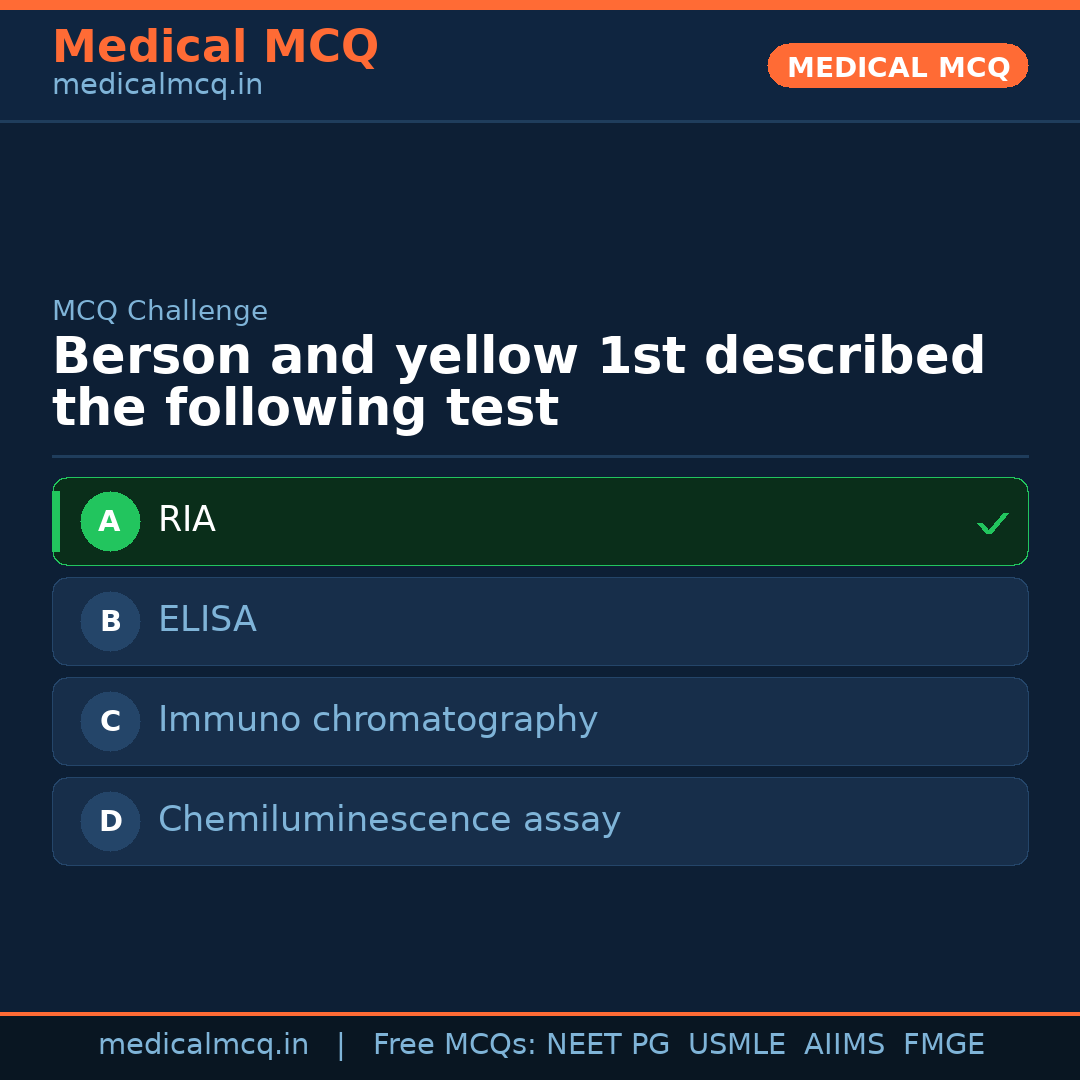Click the green checkmark on option A
The height and width of the screenshot is (1080, 1080).
[x=992, y=521]
